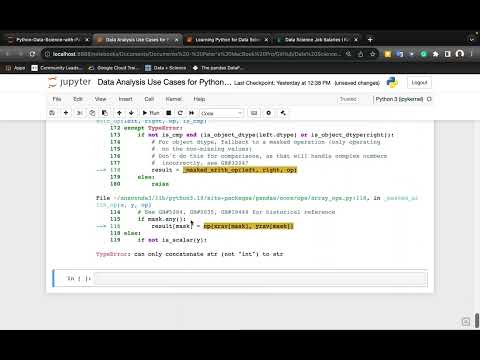
Task: Click the localhost address bar
Action: (197, 54)
